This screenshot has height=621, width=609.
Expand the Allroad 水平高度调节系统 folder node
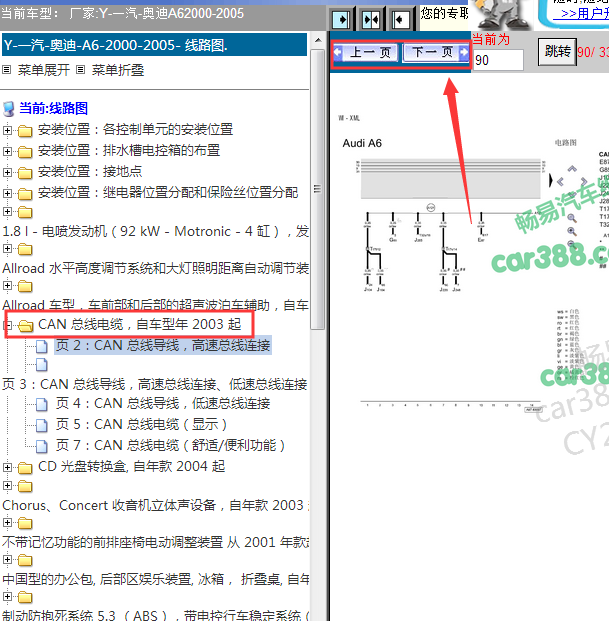(7, 248)
